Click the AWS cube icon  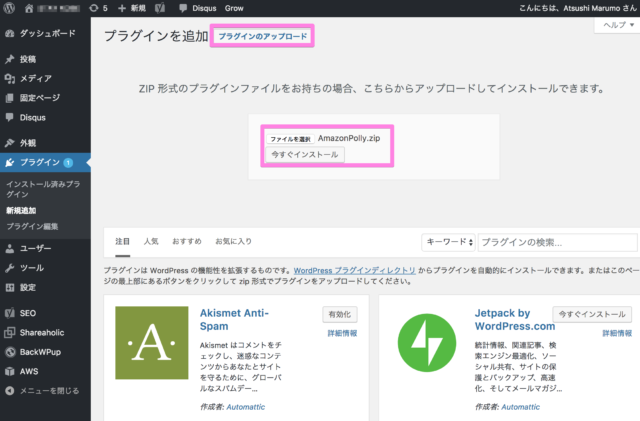click(x=10, y=372)
